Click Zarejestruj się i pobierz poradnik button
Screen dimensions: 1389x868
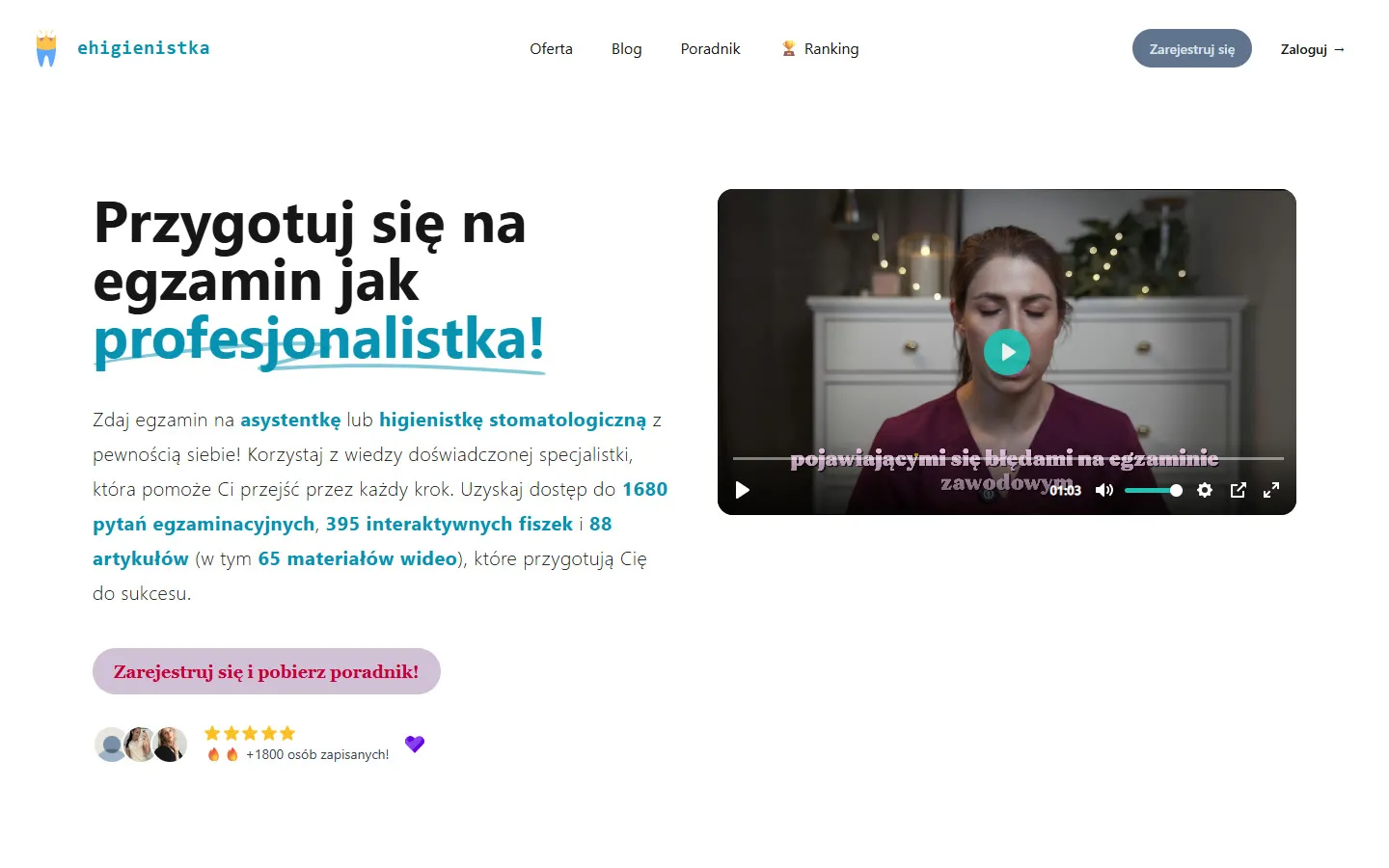pyautogui.click(x=266, y=671)
